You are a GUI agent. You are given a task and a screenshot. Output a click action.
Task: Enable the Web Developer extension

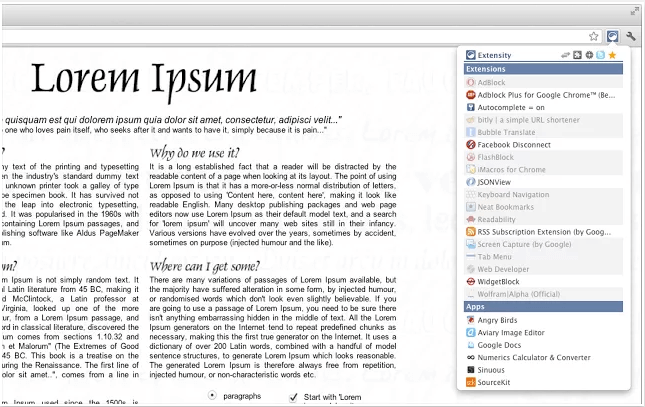[543, 269]
